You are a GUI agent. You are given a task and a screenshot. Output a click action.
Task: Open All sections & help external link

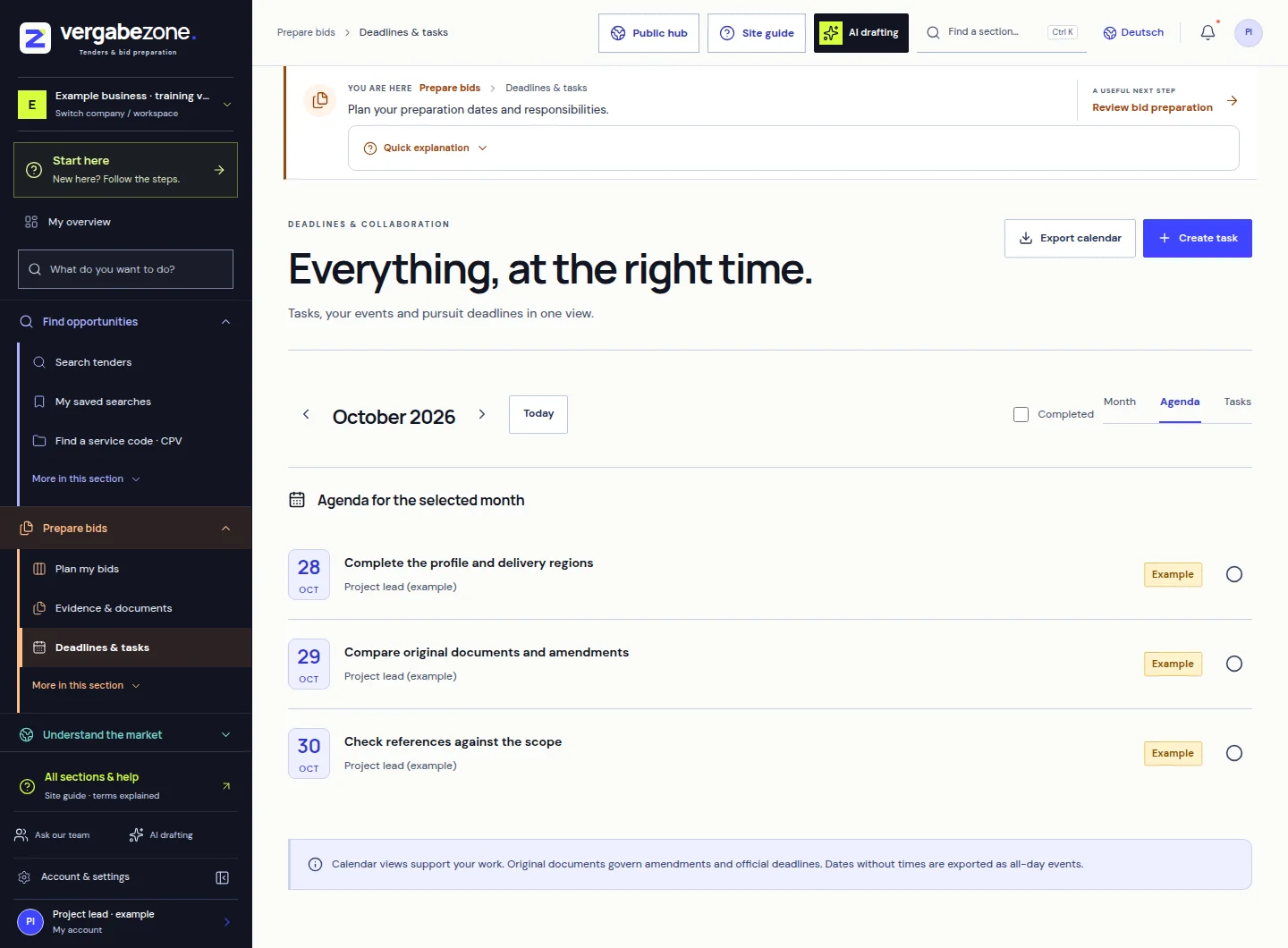126,785
